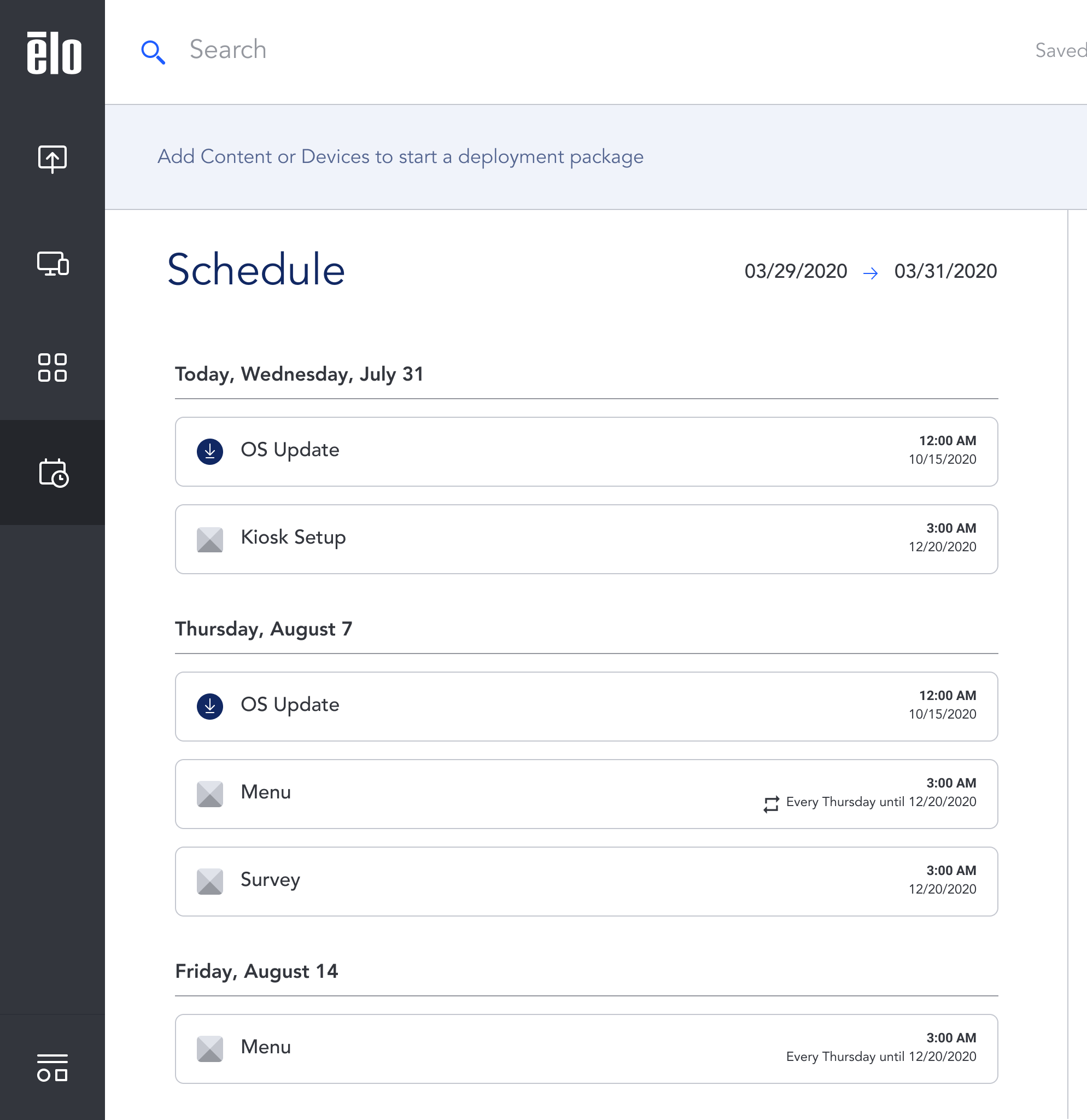The width and height of the screenshot is (1087, 1120).
Task: Open the Devices sidebar icon
Action: coord(52,264)
